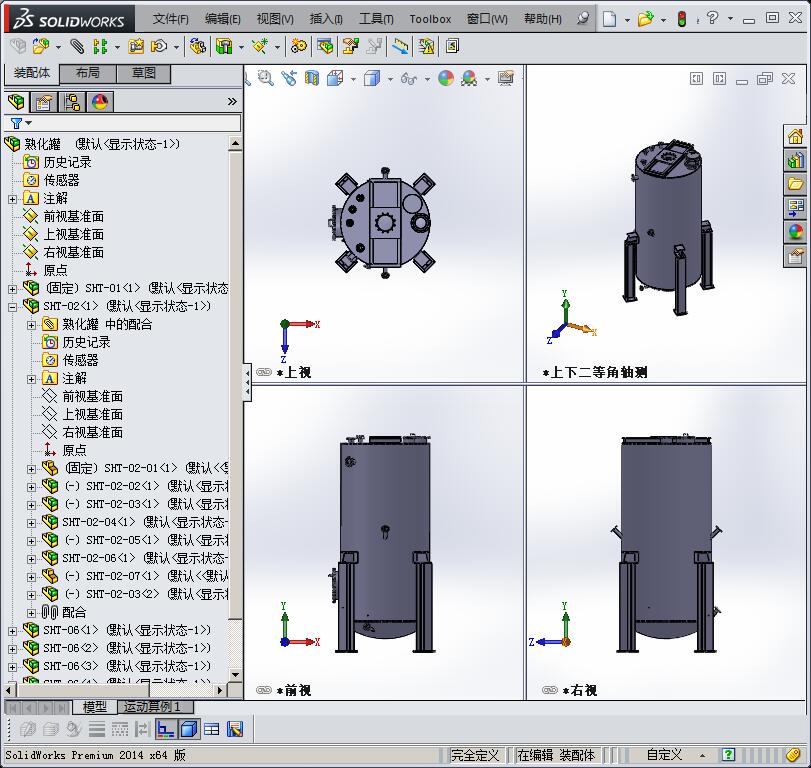The height and width of the screenshot is (768, 811).
Task: Switch to the 草图 tab
Action: point(144,73)
